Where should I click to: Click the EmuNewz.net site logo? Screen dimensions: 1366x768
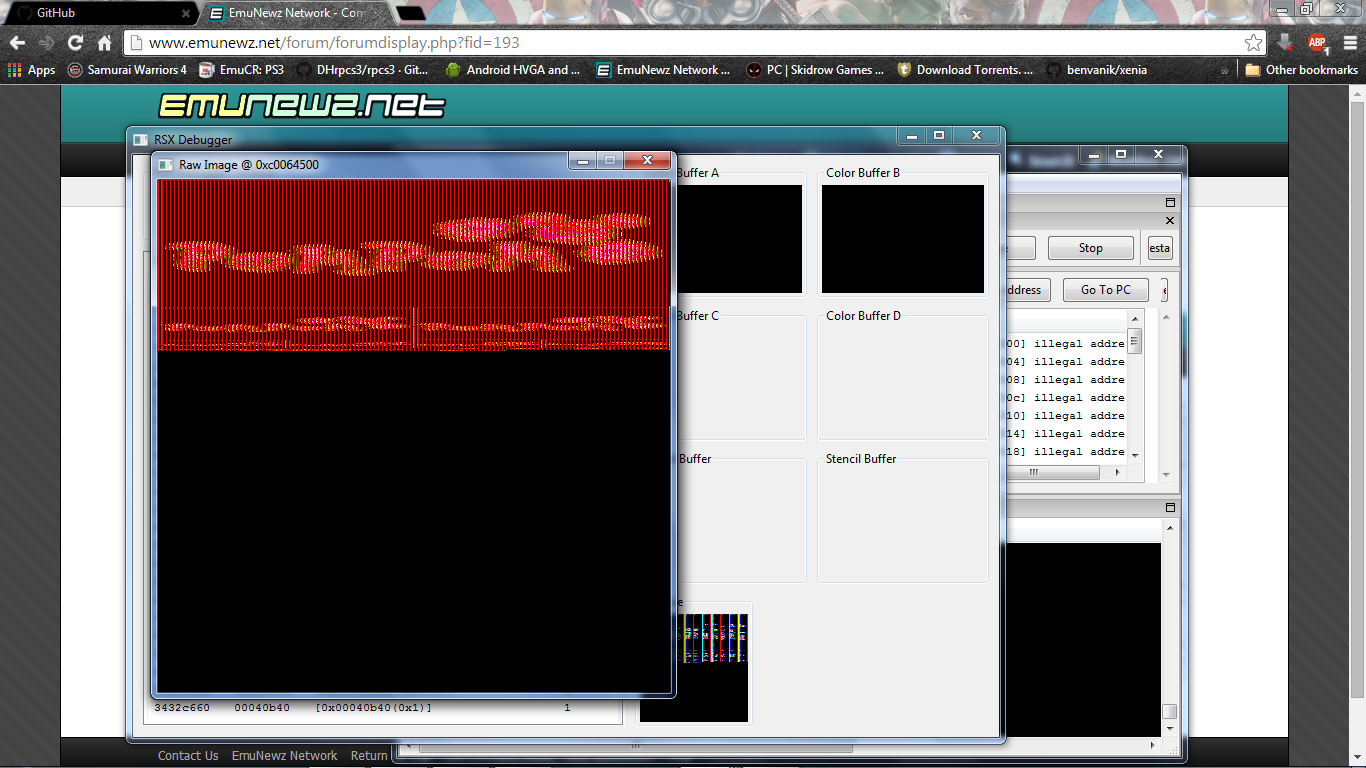click(x=301, y=105)
